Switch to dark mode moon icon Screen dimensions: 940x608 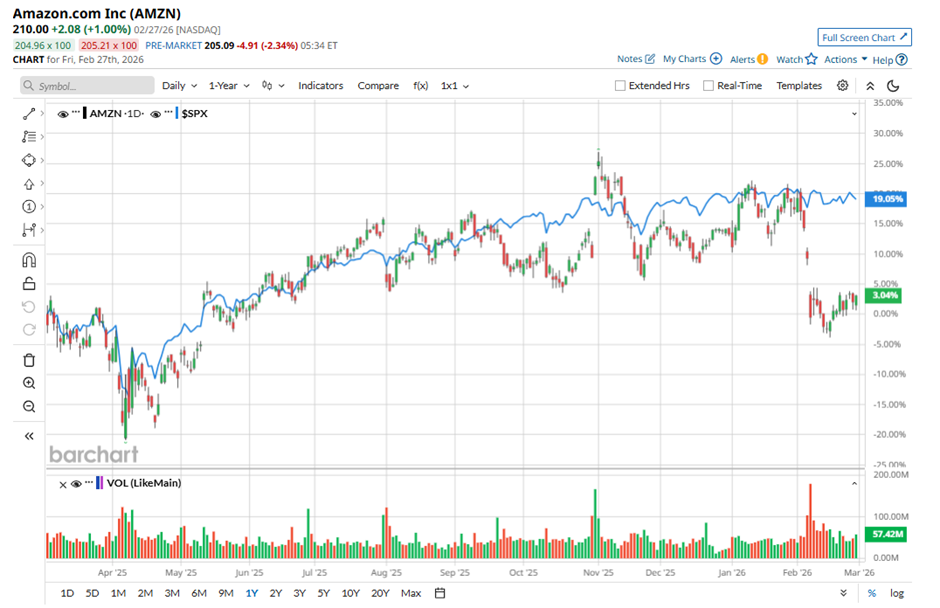893,86
